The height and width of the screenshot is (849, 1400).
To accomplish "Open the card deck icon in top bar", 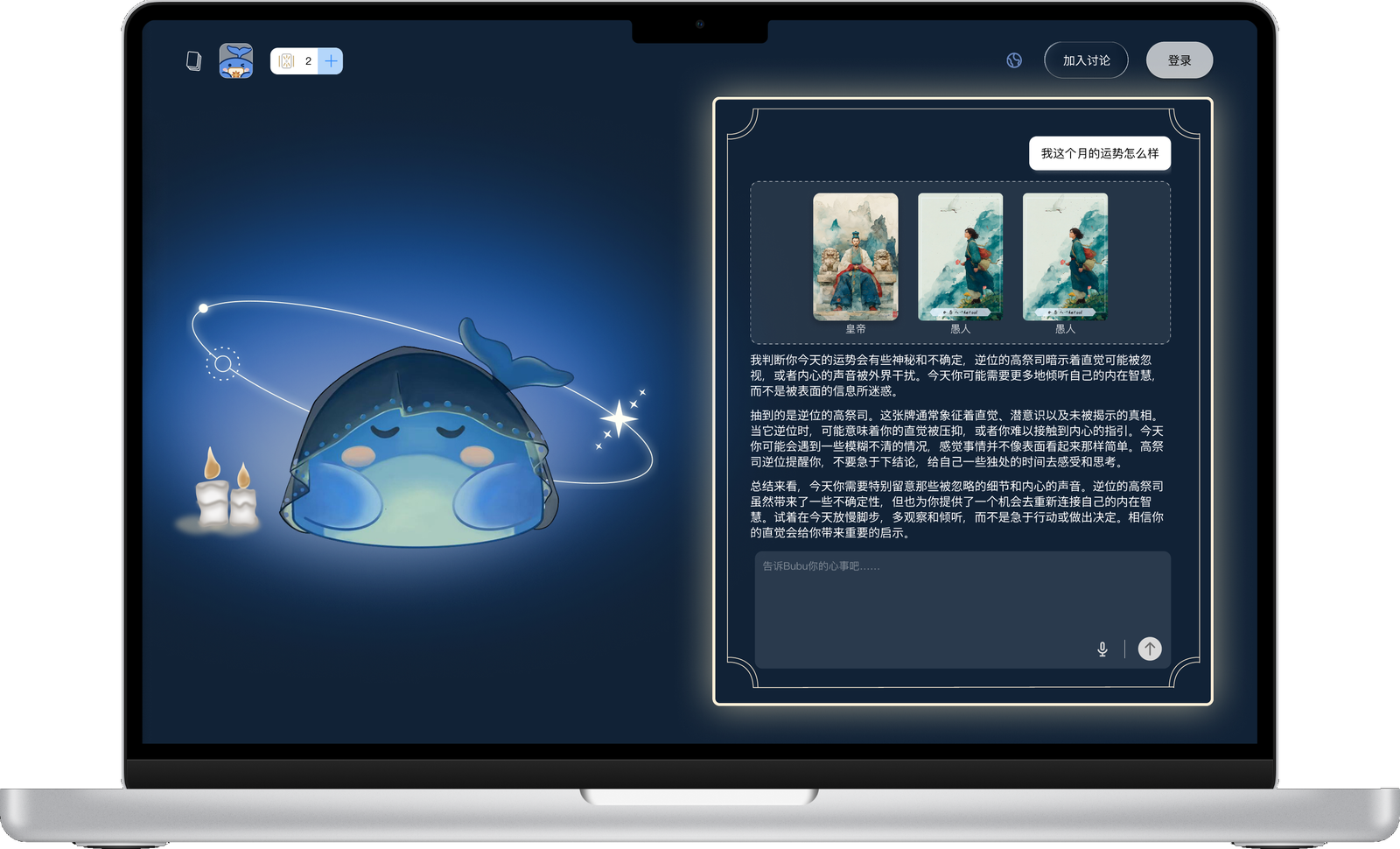I will [x=193, y=60].
